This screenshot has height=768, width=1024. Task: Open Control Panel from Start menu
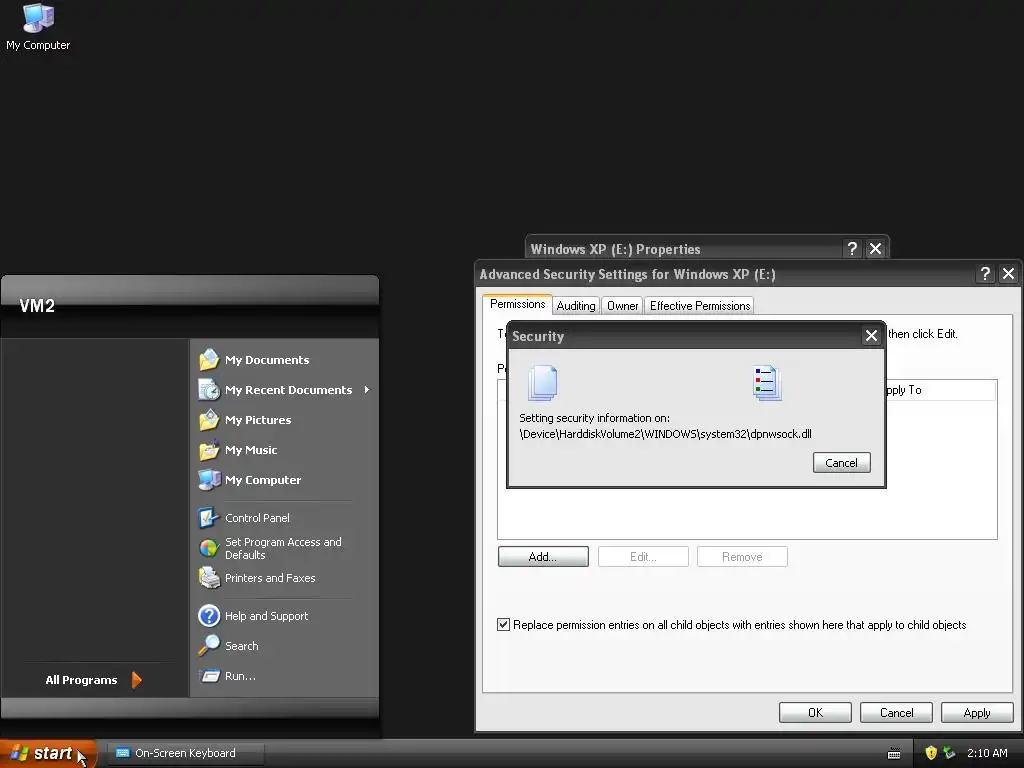257,518
